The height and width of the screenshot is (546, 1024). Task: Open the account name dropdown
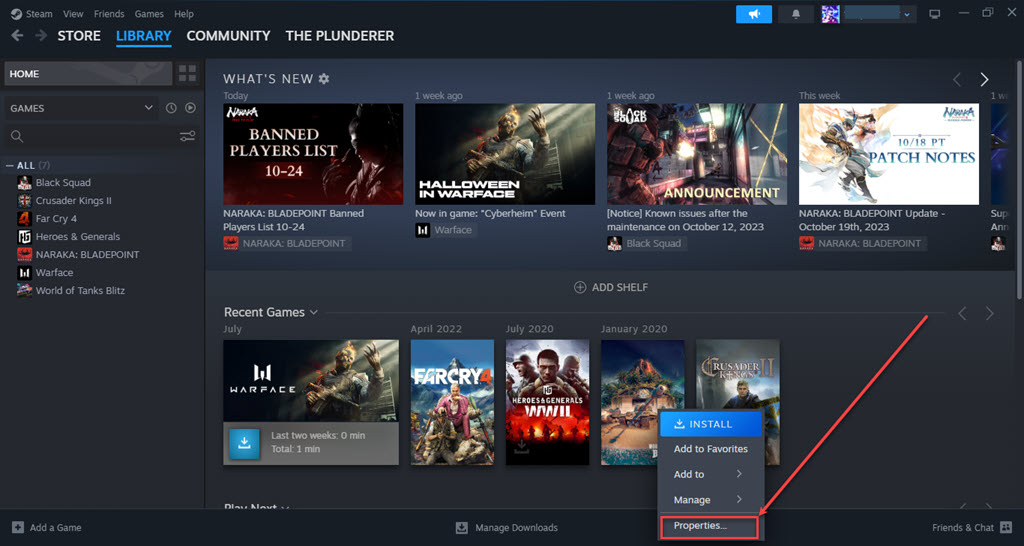coord(906,14)
